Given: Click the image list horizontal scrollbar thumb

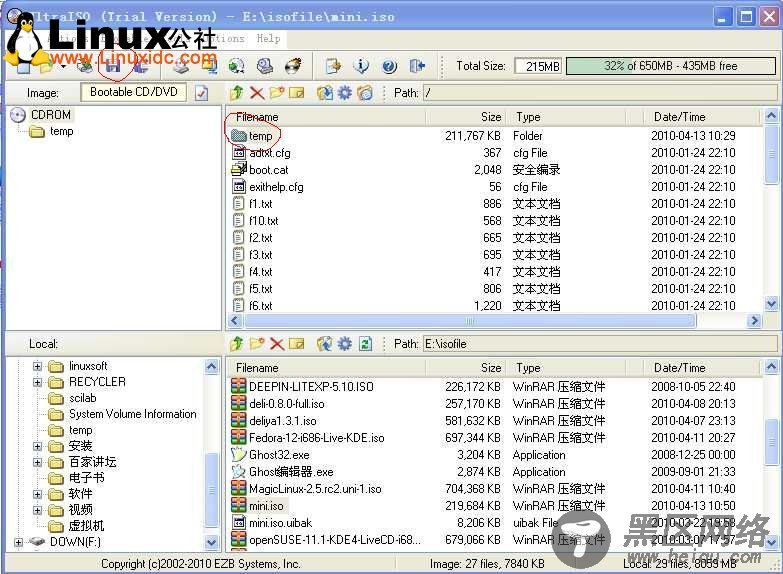Looking at the screenshot, I should point(469,321).
